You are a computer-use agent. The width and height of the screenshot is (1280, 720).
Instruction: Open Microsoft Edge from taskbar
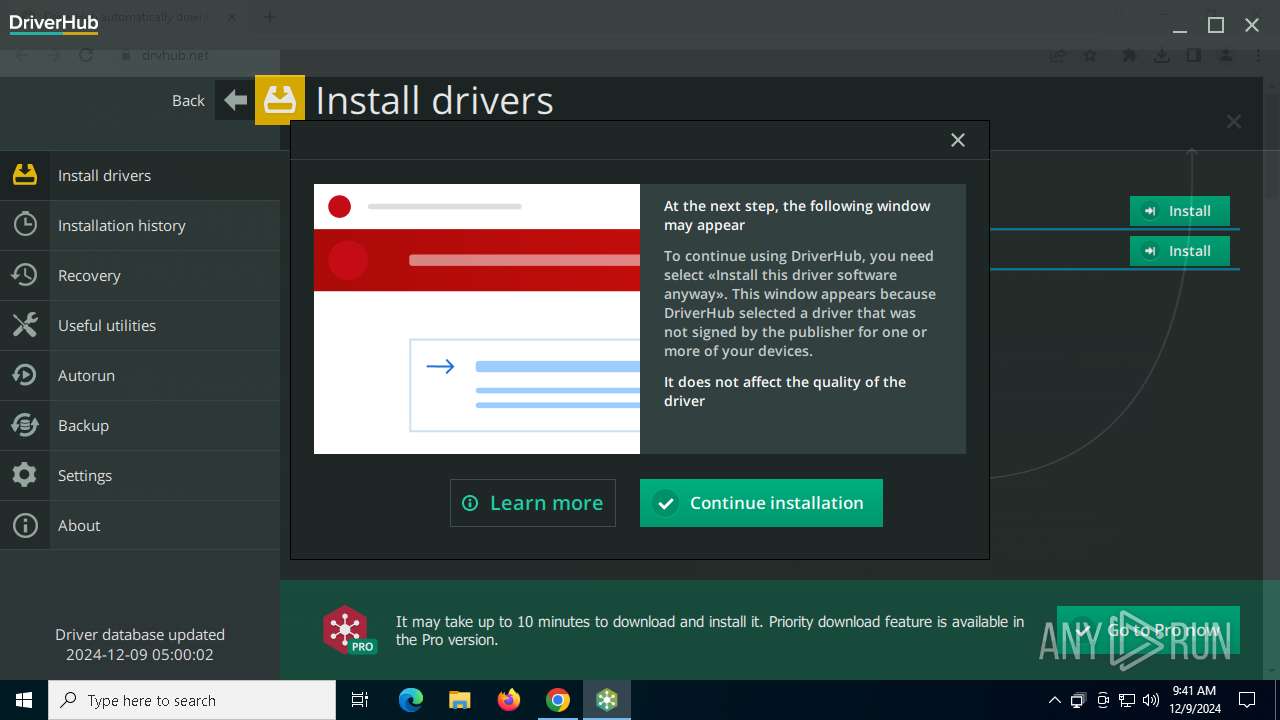tap(411, 700)
